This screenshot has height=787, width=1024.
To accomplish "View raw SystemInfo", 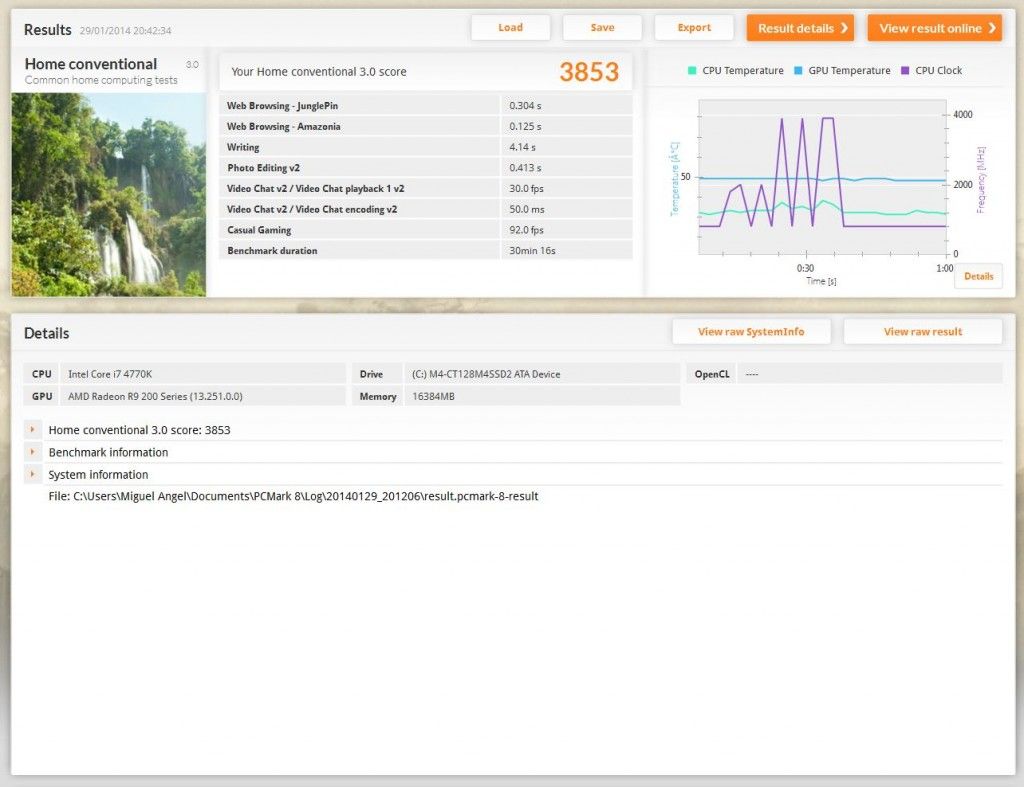I will coord(751,332).
